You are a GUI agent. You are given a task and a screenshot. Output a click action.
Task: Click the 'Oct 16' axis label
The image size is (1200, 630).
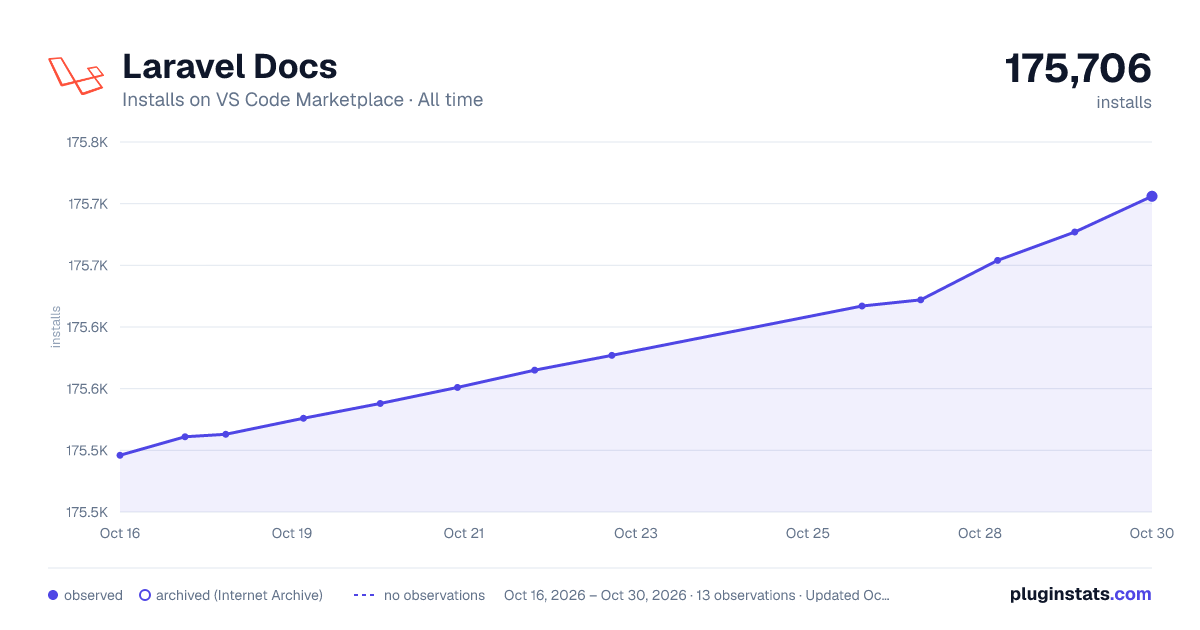[x=120, y=533]
